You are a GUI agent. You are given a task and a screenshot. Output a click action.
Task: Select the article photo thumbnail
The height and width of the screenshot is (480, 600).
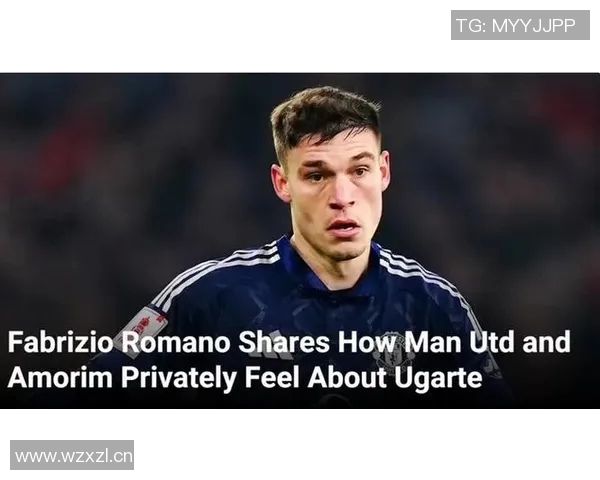coord(300,240)
